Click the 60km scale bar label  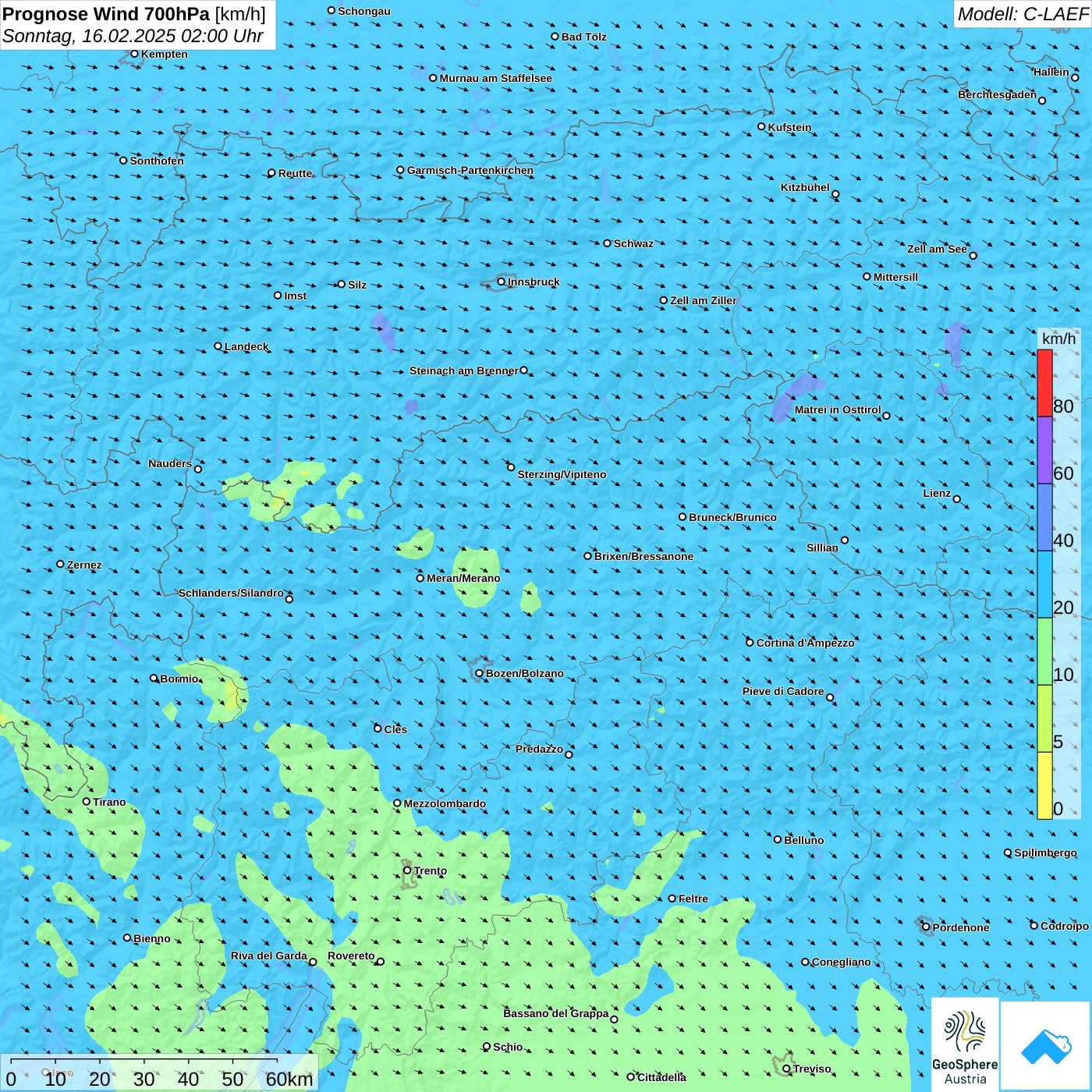point(289,1079)
